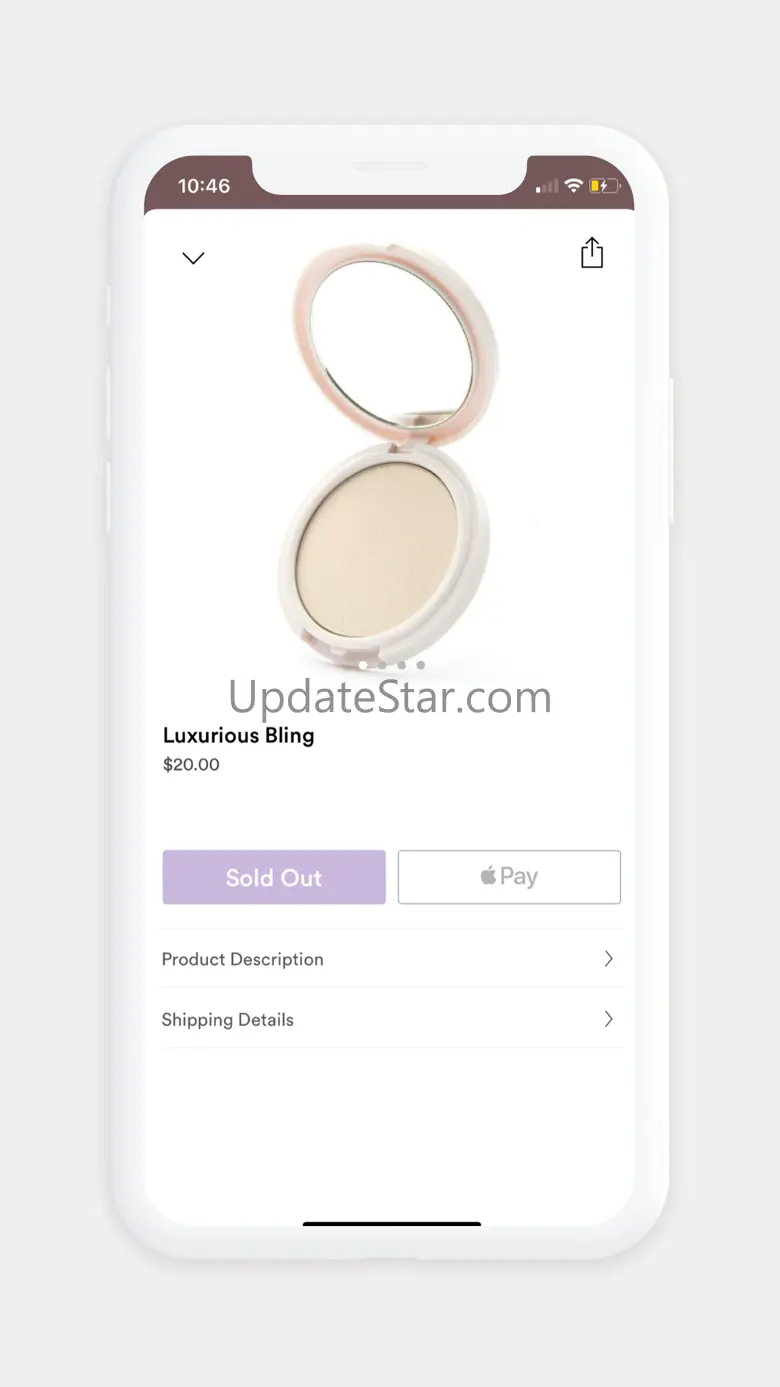Screen dimensions: 780x1387
Task: Collapse the product view with down chevron
Action: (x=193, y=258)
